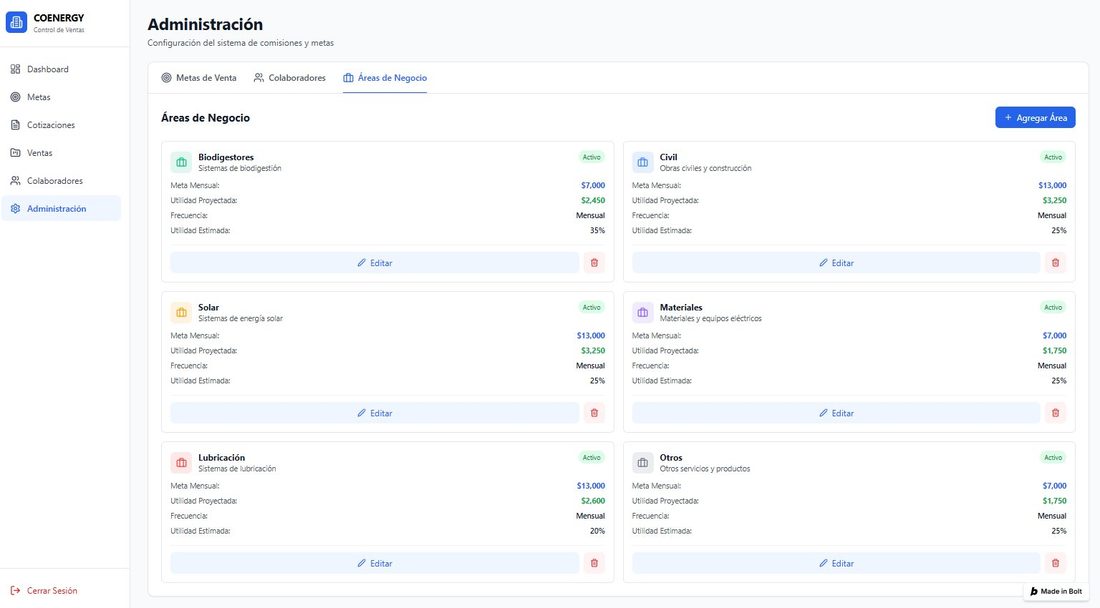Open the Metas de Venta tab
Image resolution: width=1100 pixels, height=608 pixels.
199,78
